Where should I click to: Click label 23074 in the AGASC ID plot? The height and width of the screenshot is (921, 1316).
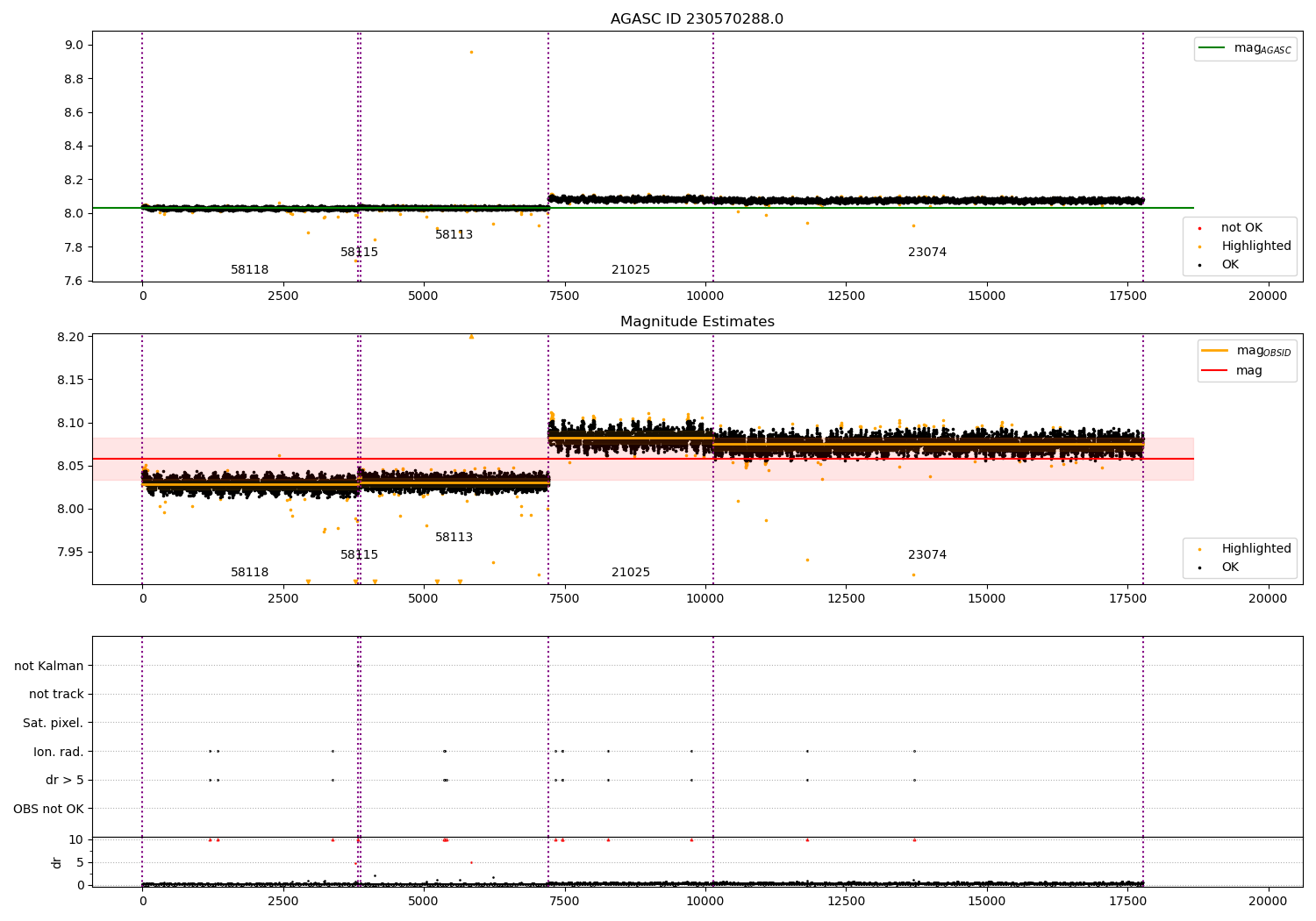tap(927, 253)
